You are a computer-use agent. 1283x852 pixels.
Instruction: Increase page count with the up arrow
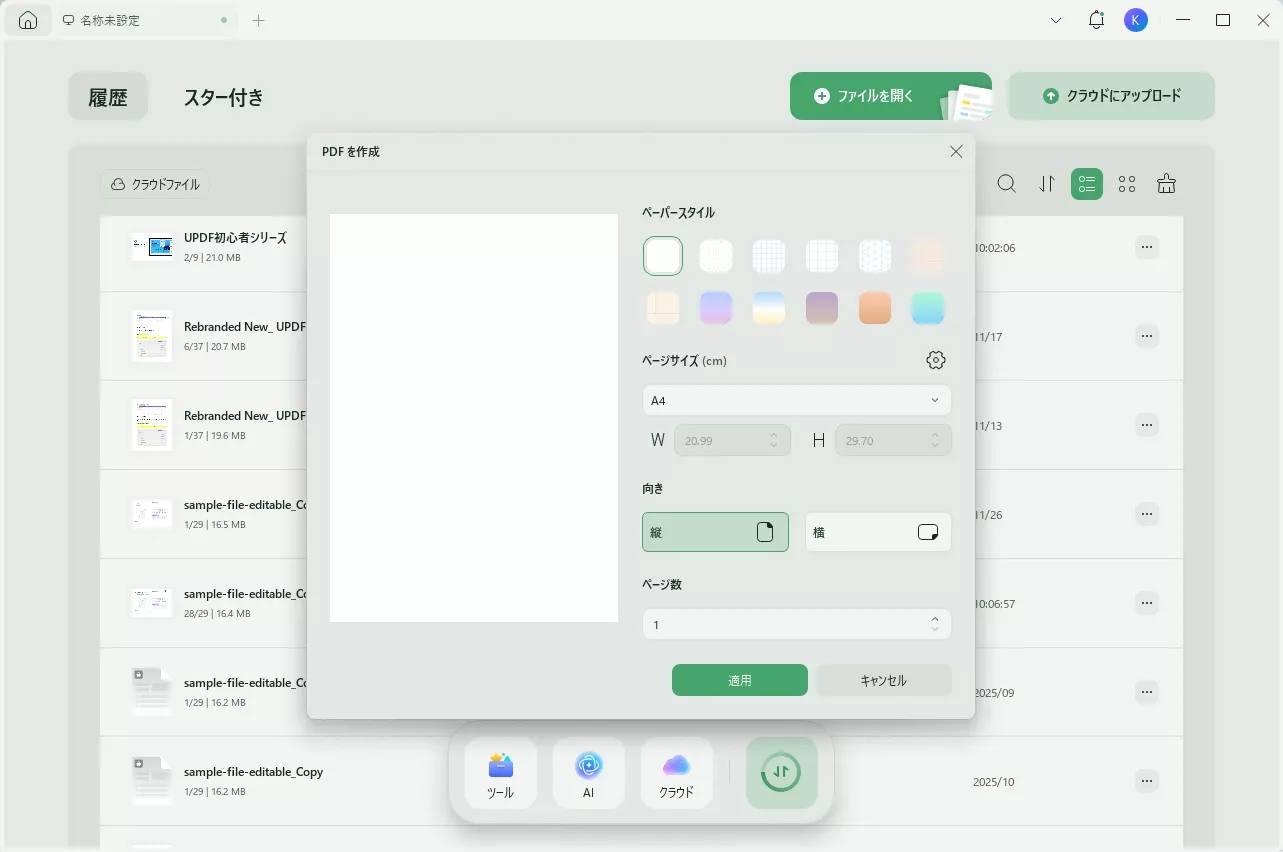click(x=935, y=619)
